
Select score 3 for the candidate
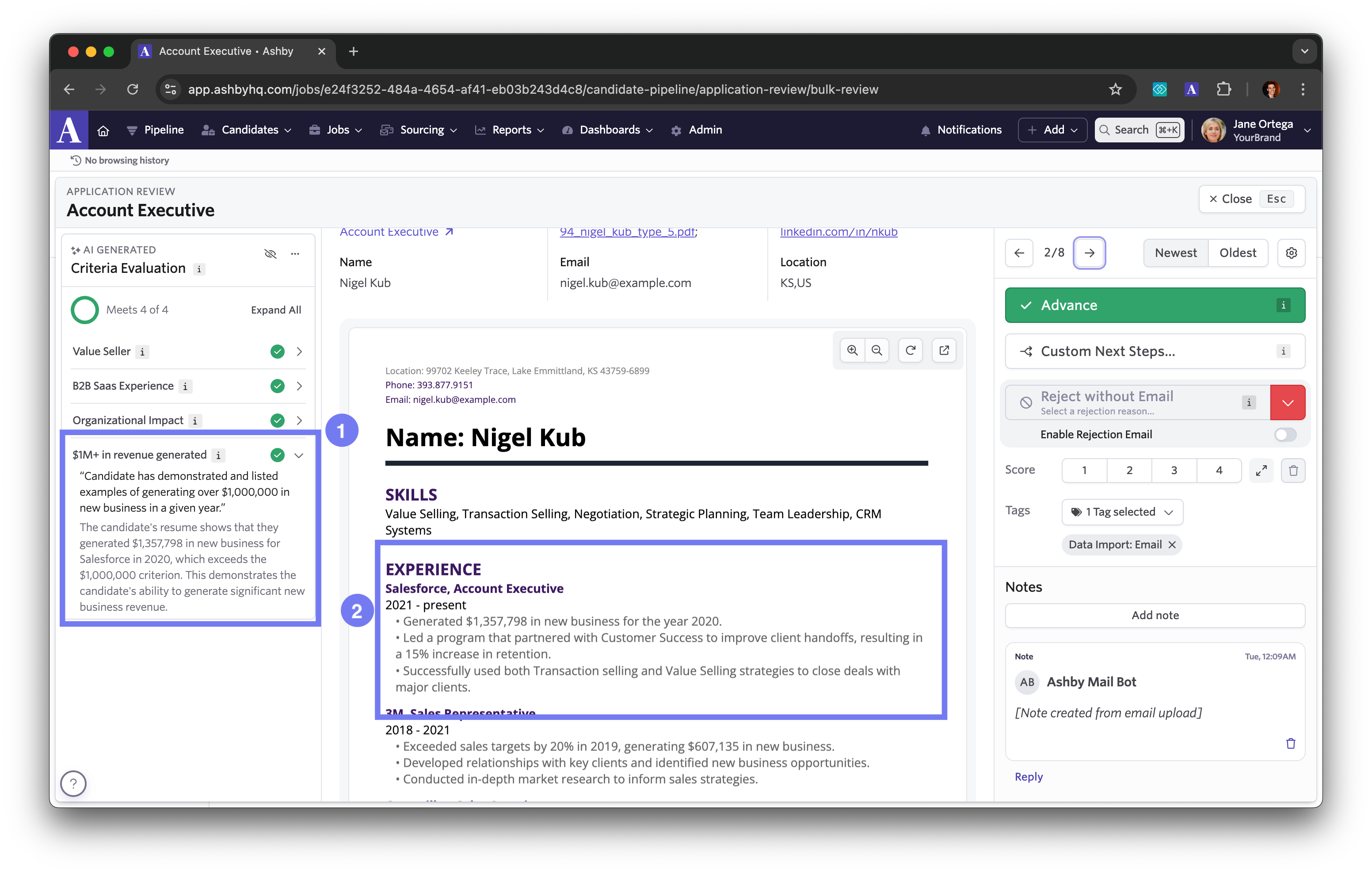click(x=1174, y=471)
